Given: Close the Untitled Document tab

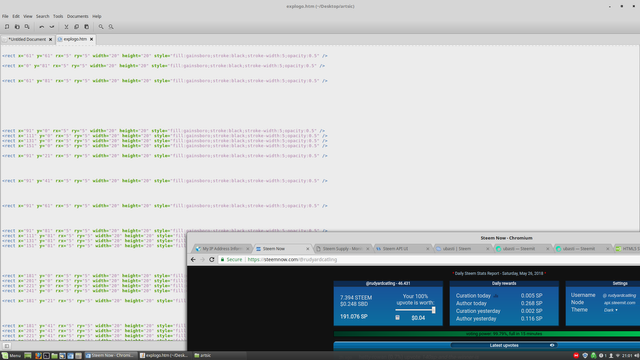Looking at the screenshot, I should [51, 40].
